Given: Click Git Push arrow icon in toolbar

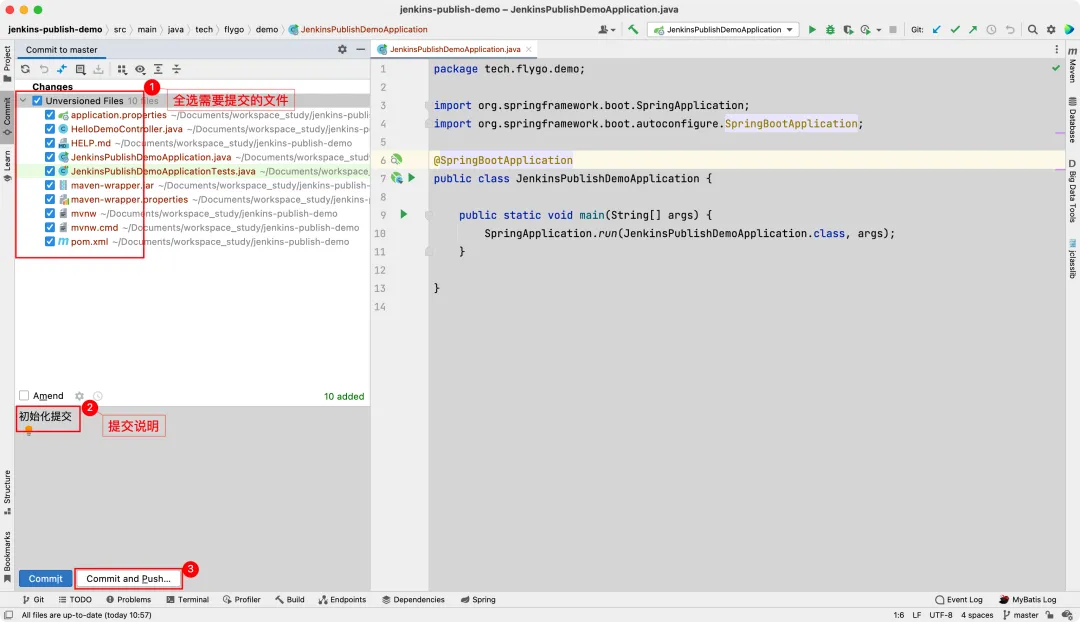Looking at the screenshot, I should click(973, 30).
